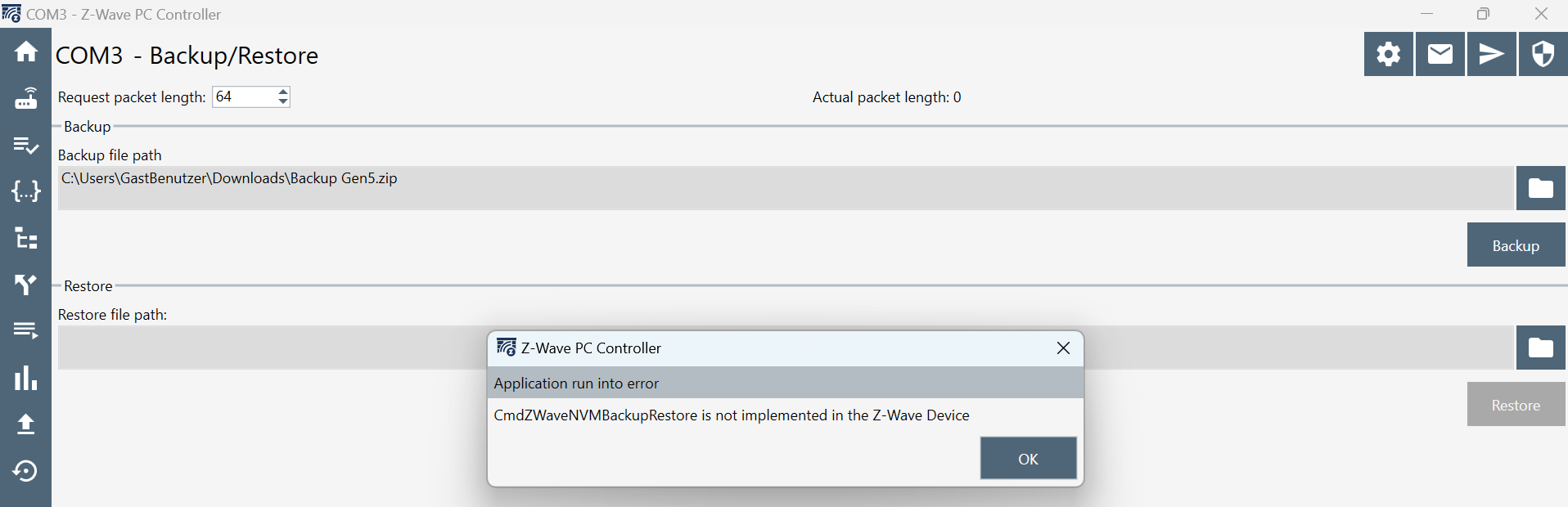Viewport: 1568px width, 507px height.
Task: Click the paper-plane send icon
Action: pyautogui.click(x=1491, y=54)
